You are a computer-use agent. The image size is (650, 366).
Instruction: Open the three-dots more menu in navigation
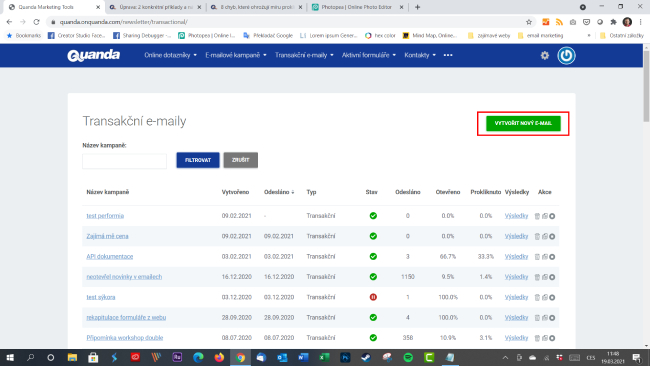tap(448, 55)
